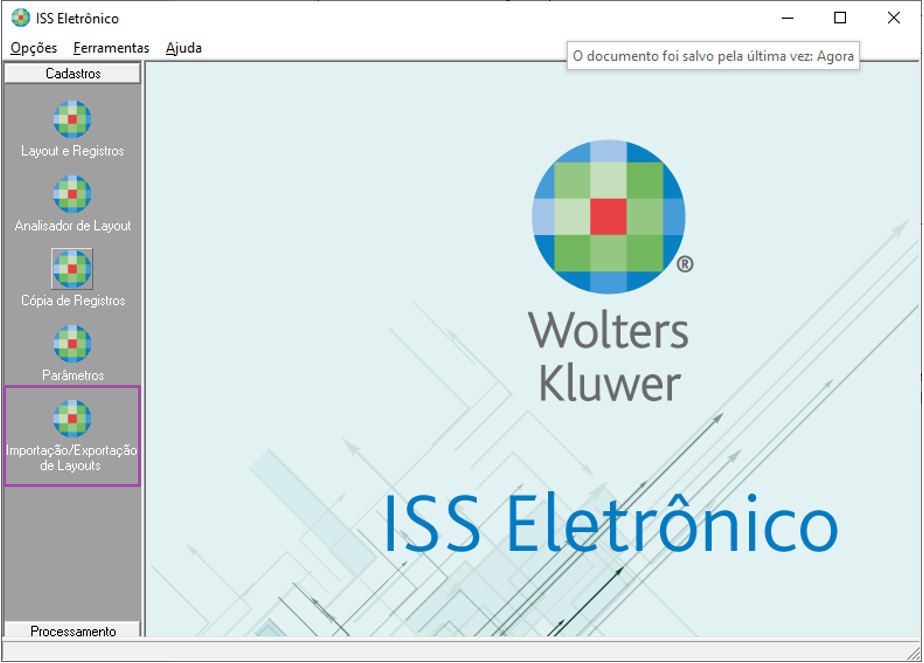Screen dimensions: 924x663
Task: Open the Ferramentas menu
Action: (x=111, y=48)
